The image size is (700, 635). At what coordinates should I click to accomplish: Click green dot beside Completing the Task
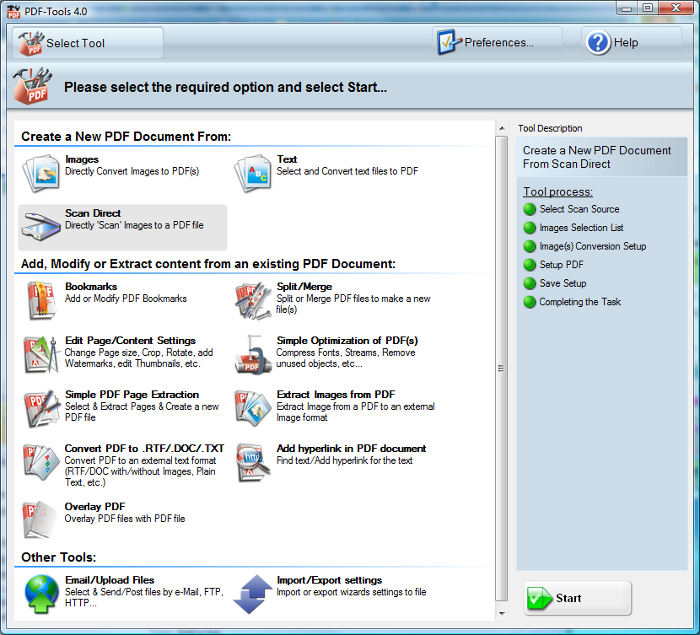[x=529, y=302]
